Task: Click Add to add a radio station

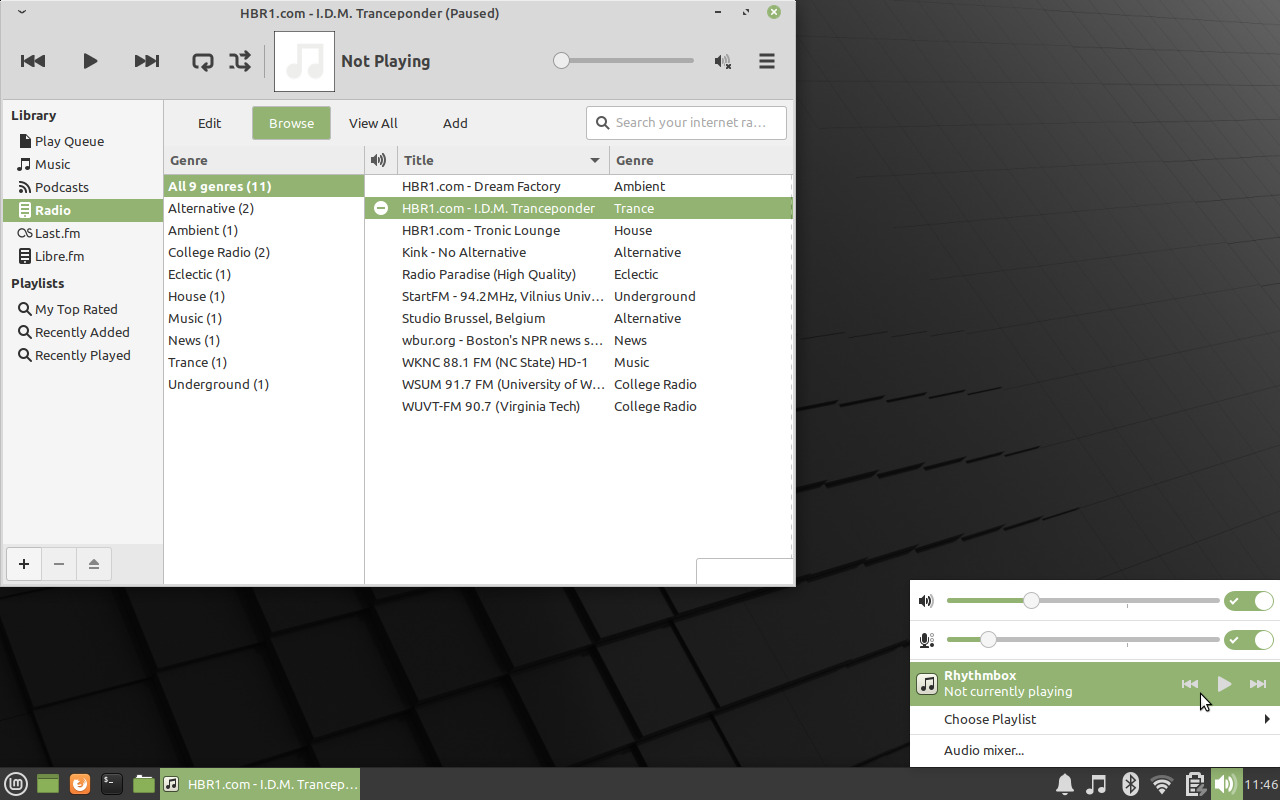Action: click(455, 123)
